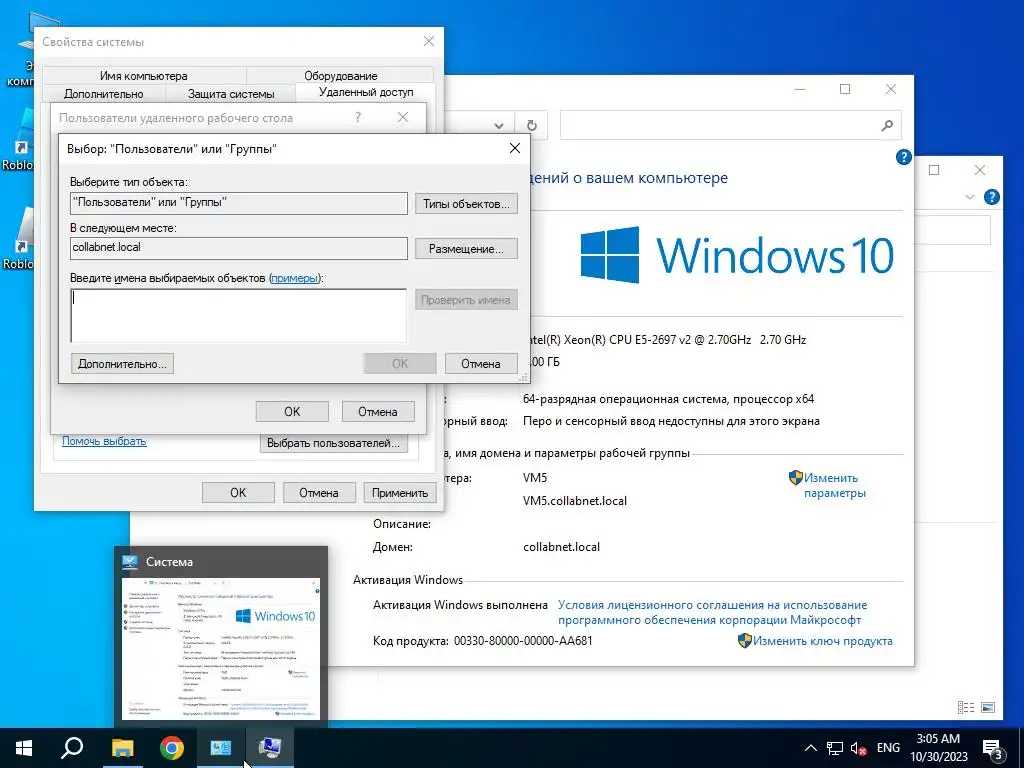Screen dimensions: 1024x768
Task: Click the shield next to Изменить параметры
Action: 795,477
